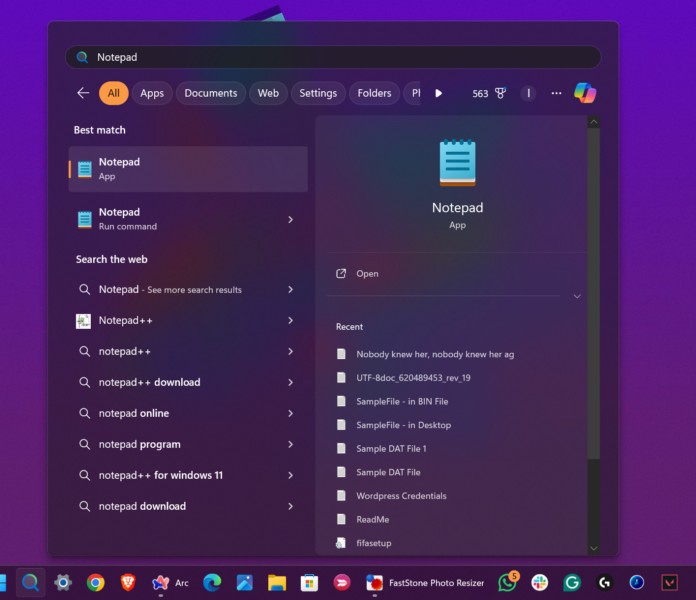This screenshot has height=600, width=696.
Task: Go back with the left arrow
Action: 83,93
